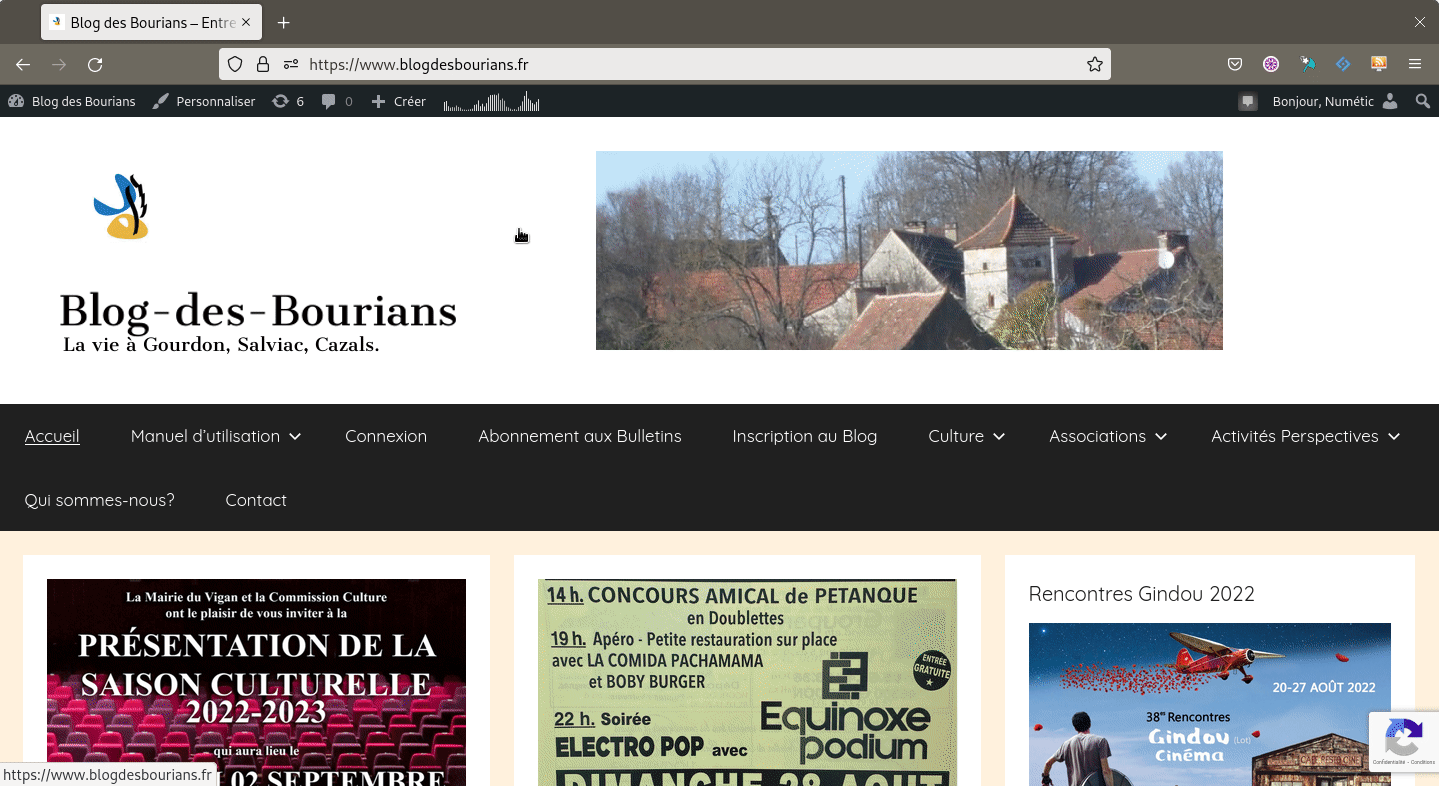Open the WordPress updates icon showing 6

click(x=288, y=101)
